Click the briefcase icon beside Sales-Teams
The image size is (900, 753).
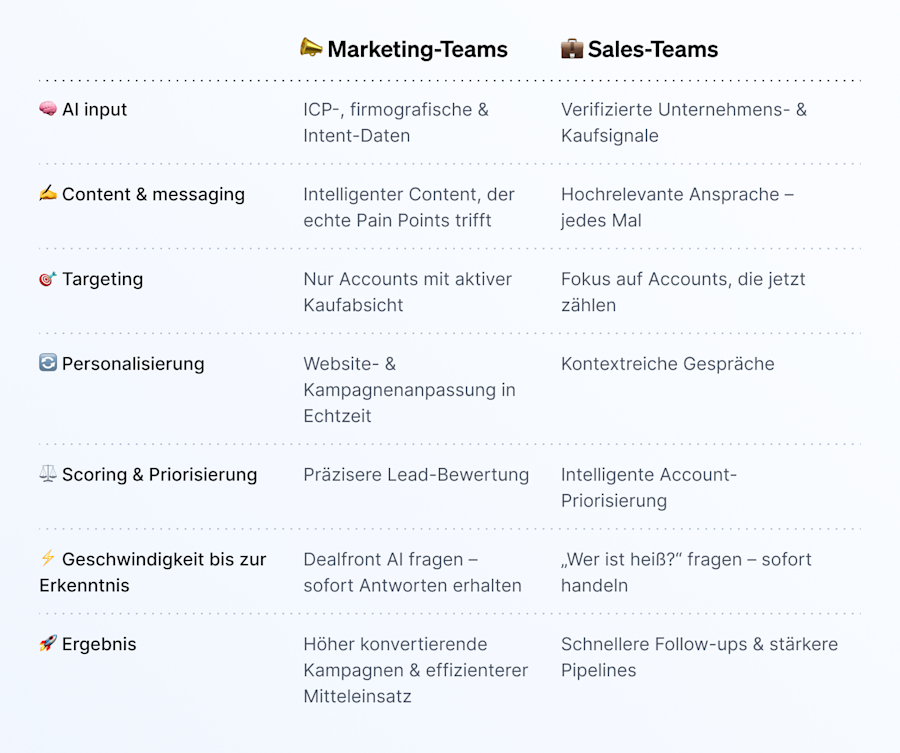571,48
